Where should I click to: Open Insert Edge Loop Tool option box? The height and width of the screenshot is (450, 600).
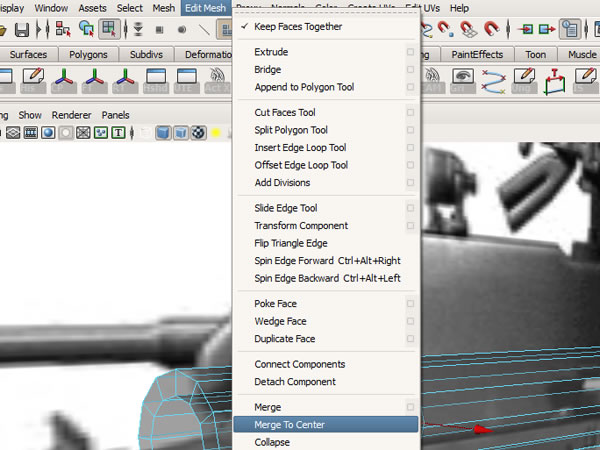[x=410, y=147]
